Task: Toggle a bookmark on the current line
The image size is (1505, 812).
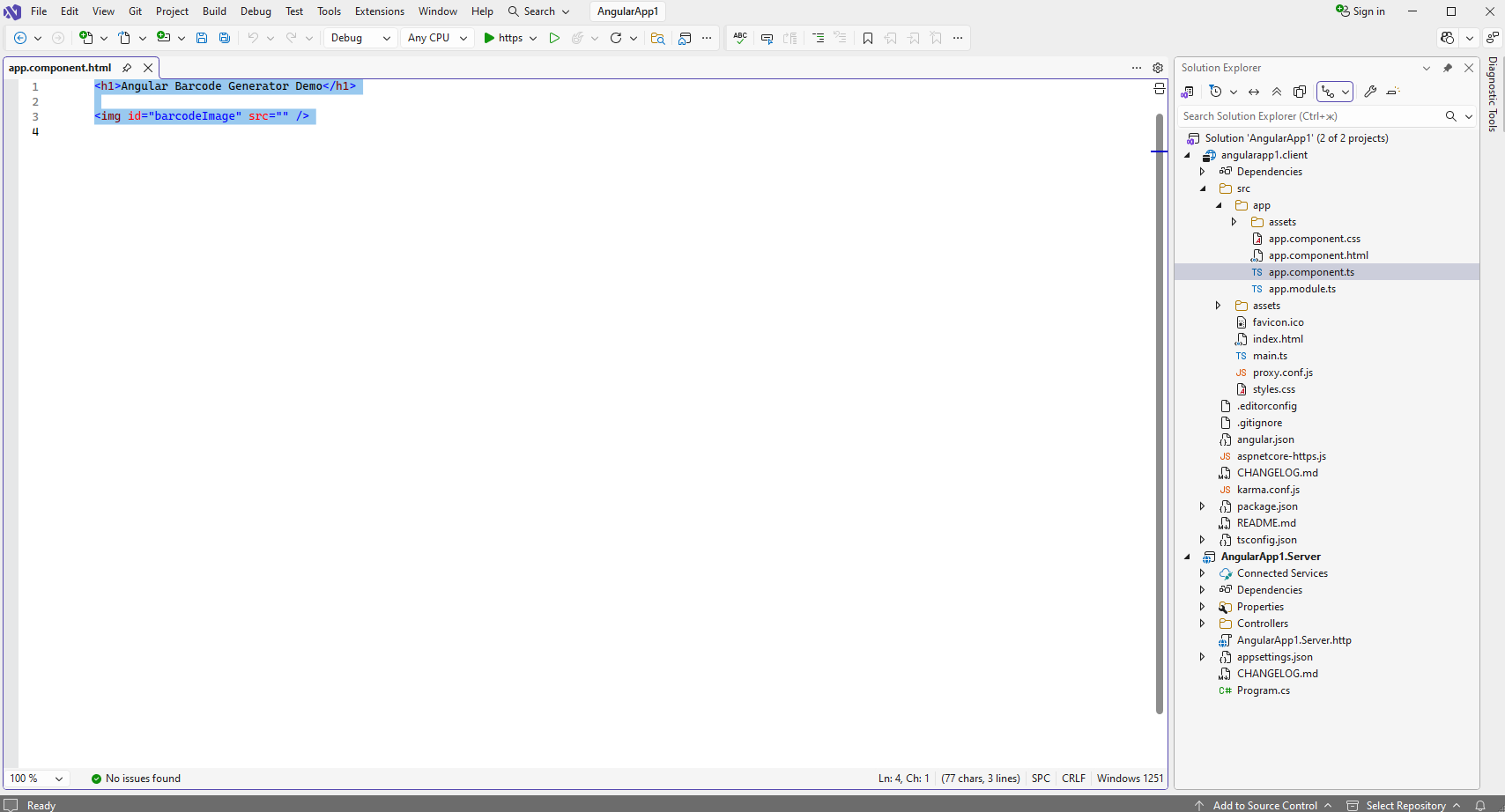Action: pyautogui.click(x=868, y=38)
